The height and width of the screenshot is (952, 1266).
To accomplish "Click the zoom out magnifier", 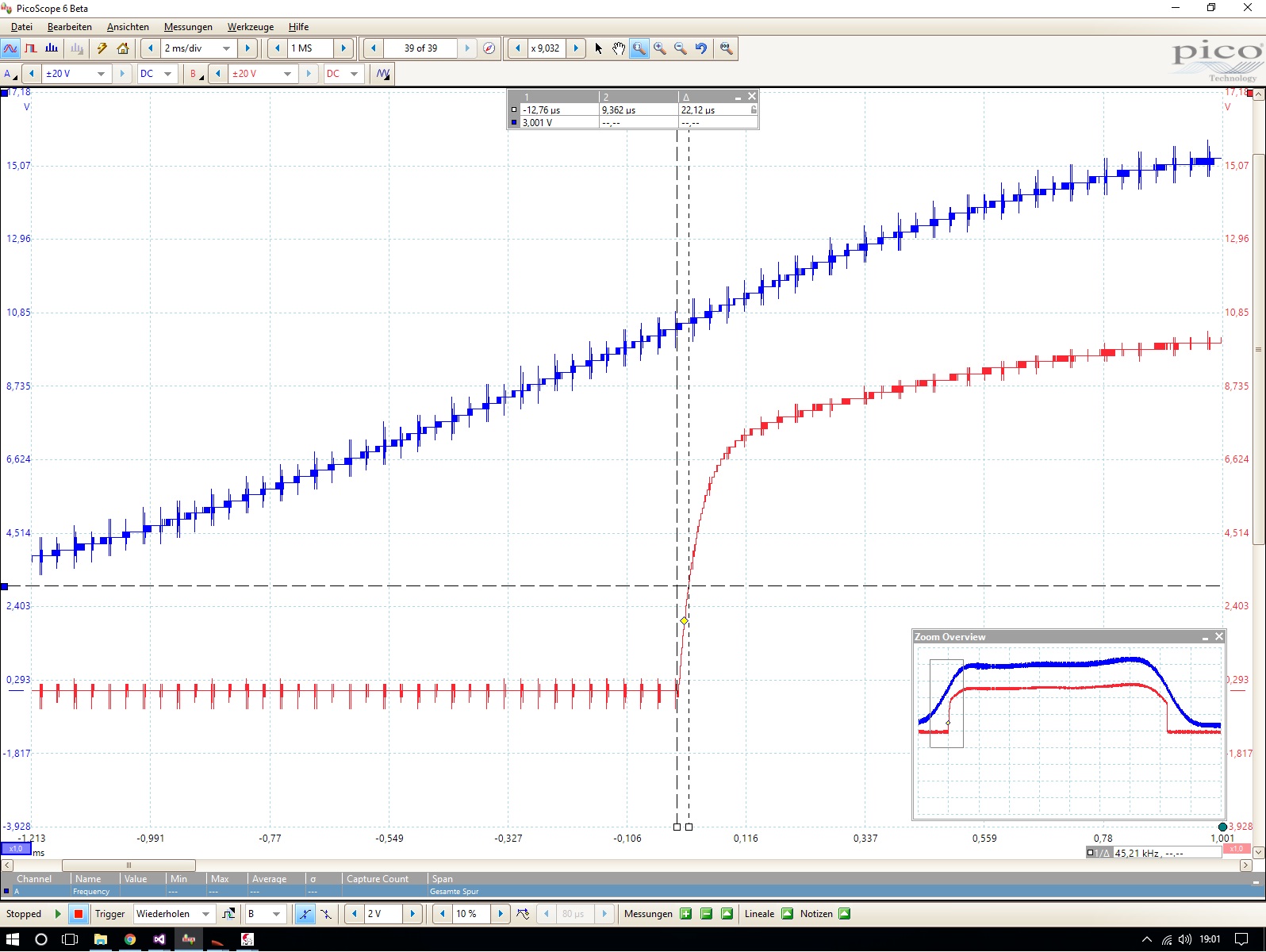I will (681, 48).
